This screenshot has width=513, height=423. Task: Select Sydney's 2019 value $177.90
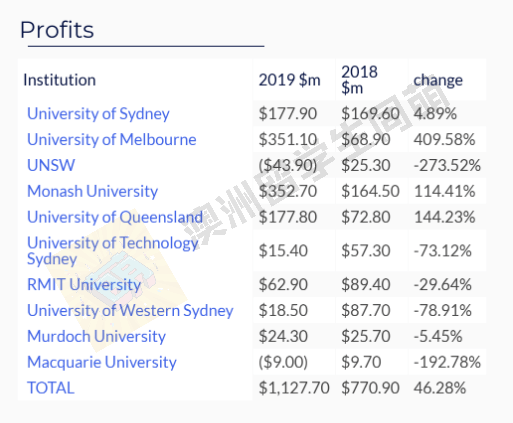click(288, 114)
